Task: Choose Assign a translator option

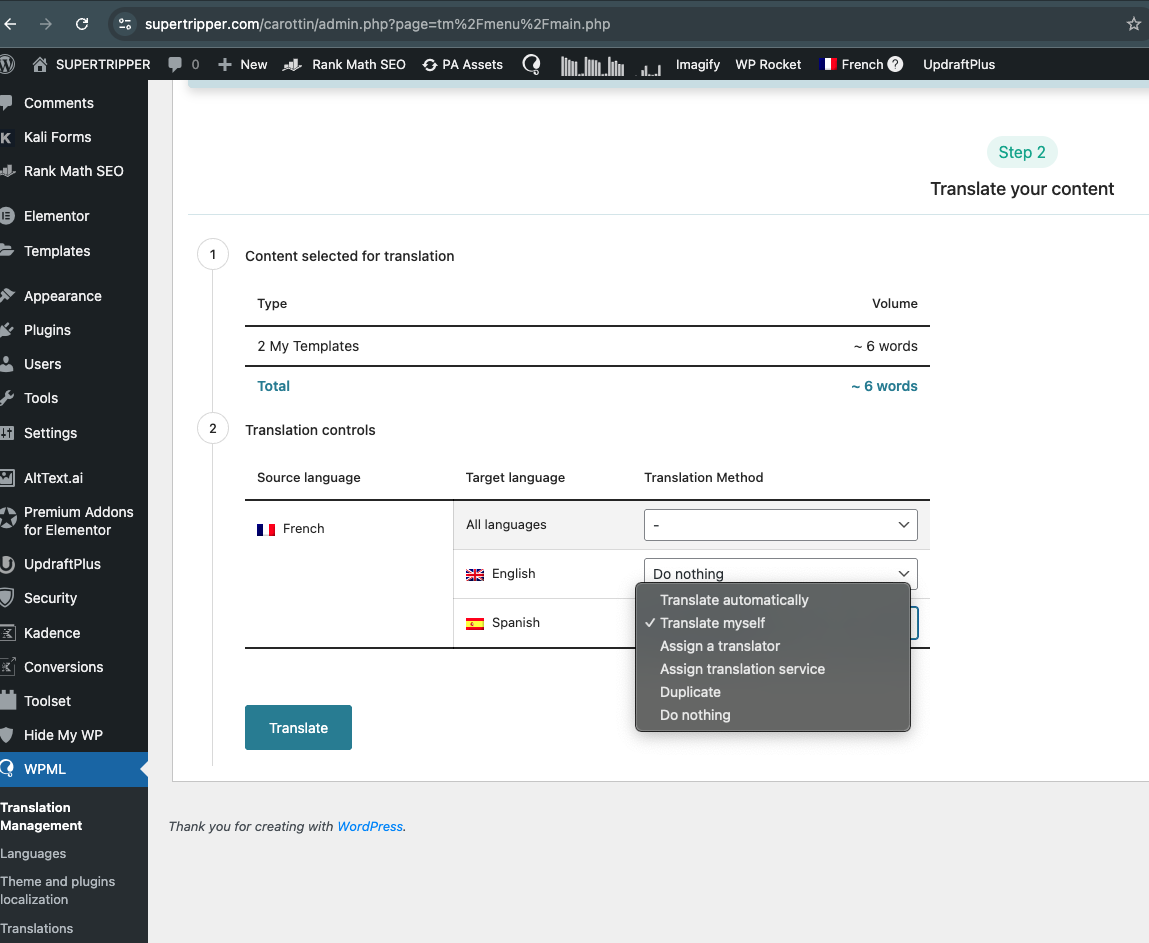Action: click(x=772, y=646)
